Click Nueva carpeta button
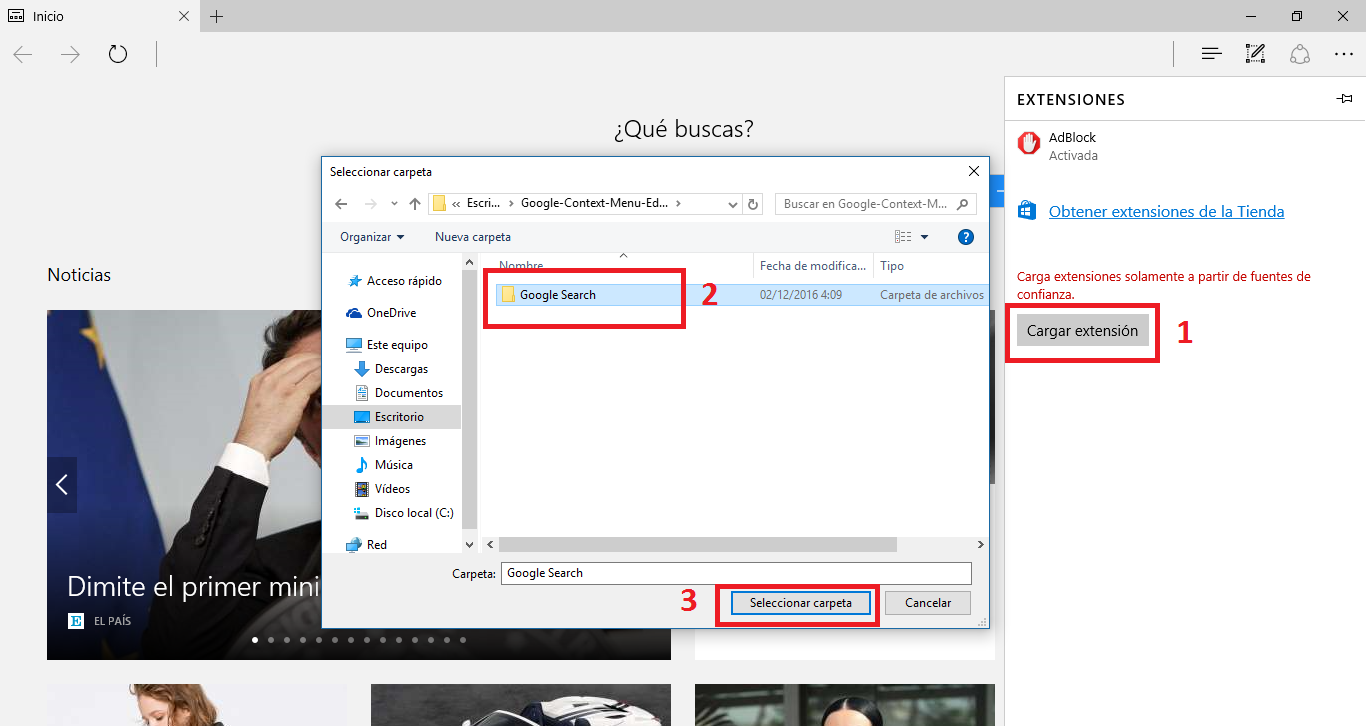 coord(473,237)
